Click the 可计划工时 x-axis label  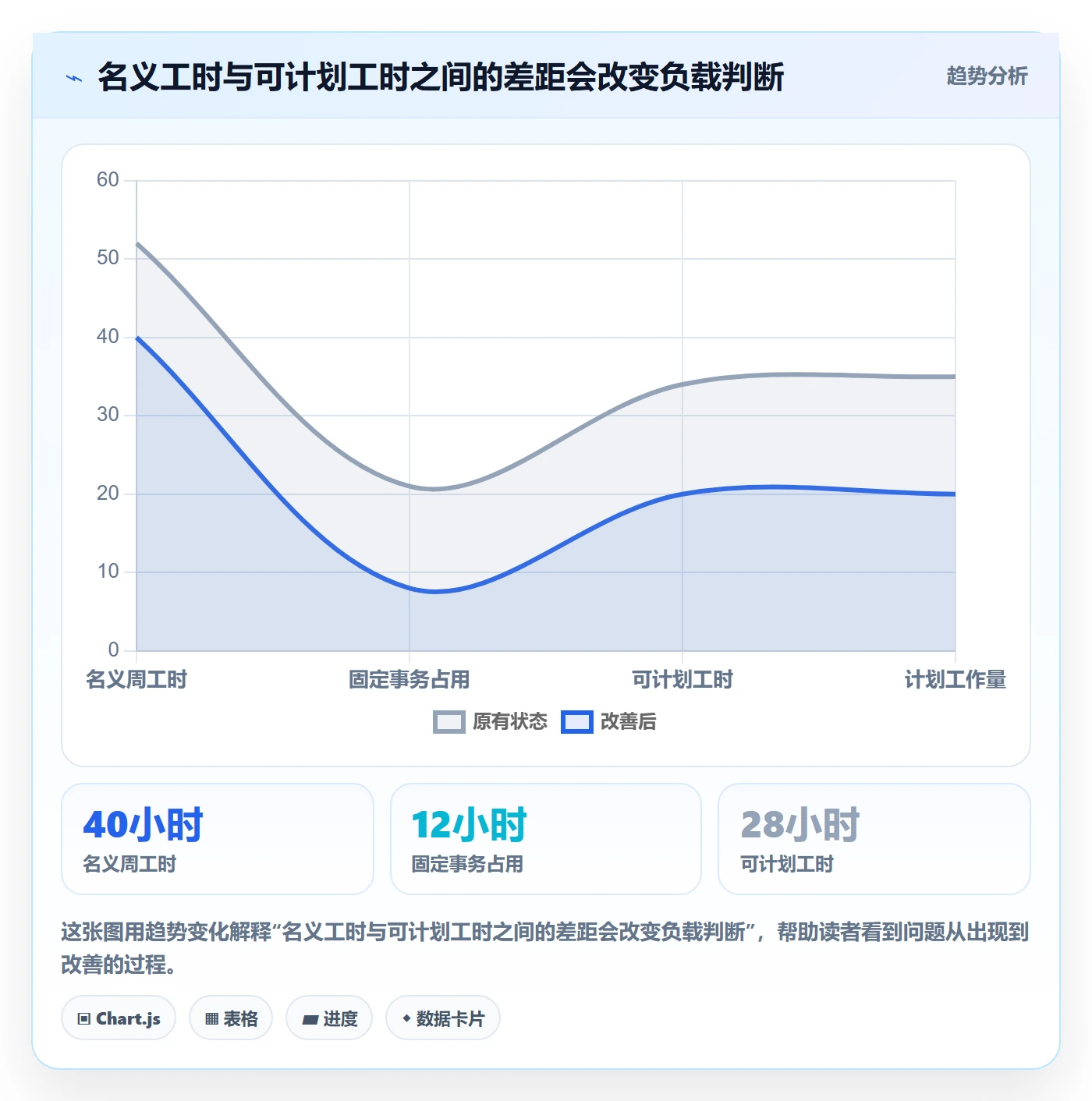[682, 680]
